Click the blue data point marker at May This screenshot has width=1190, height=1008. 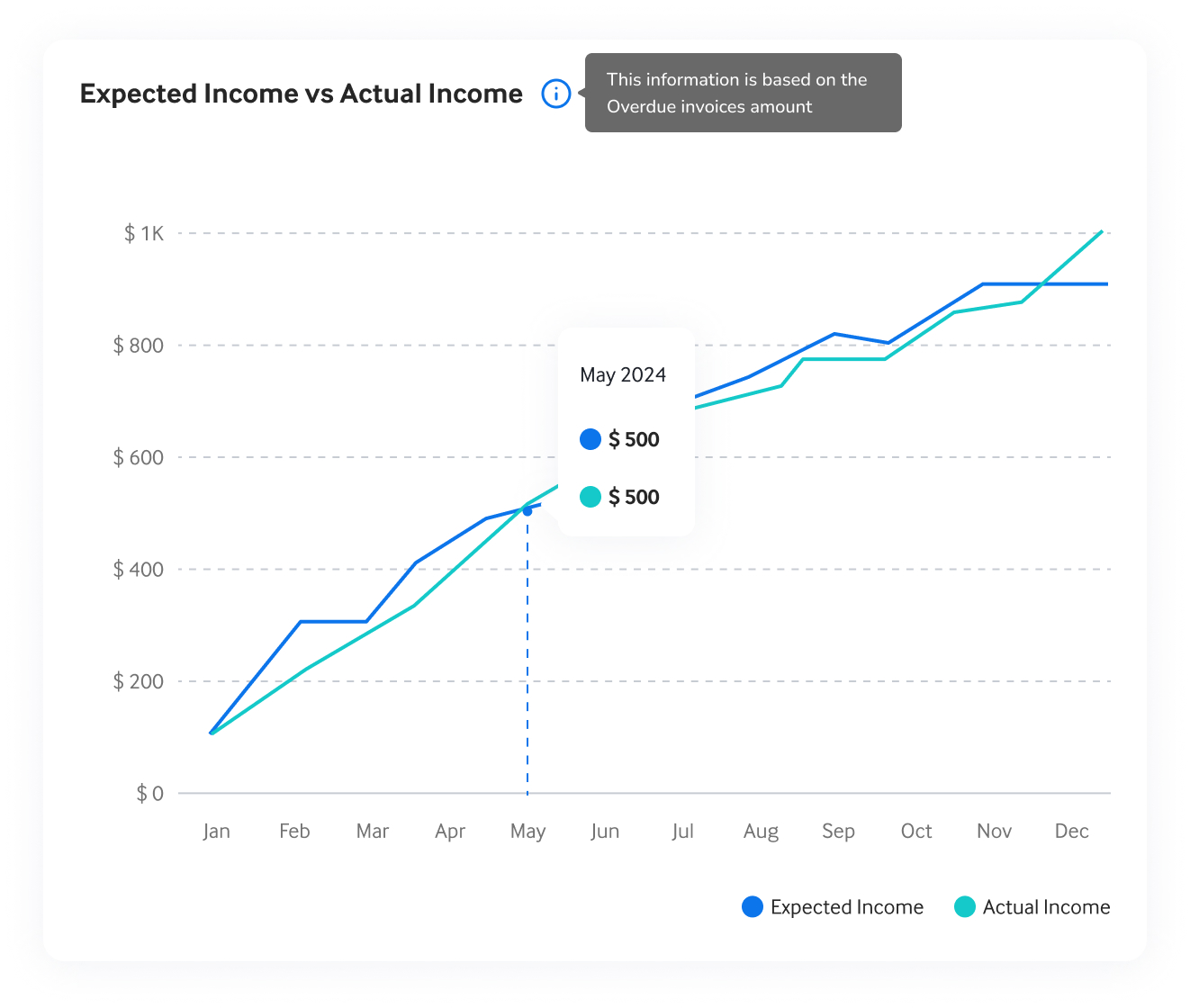(x=527, y=511)
